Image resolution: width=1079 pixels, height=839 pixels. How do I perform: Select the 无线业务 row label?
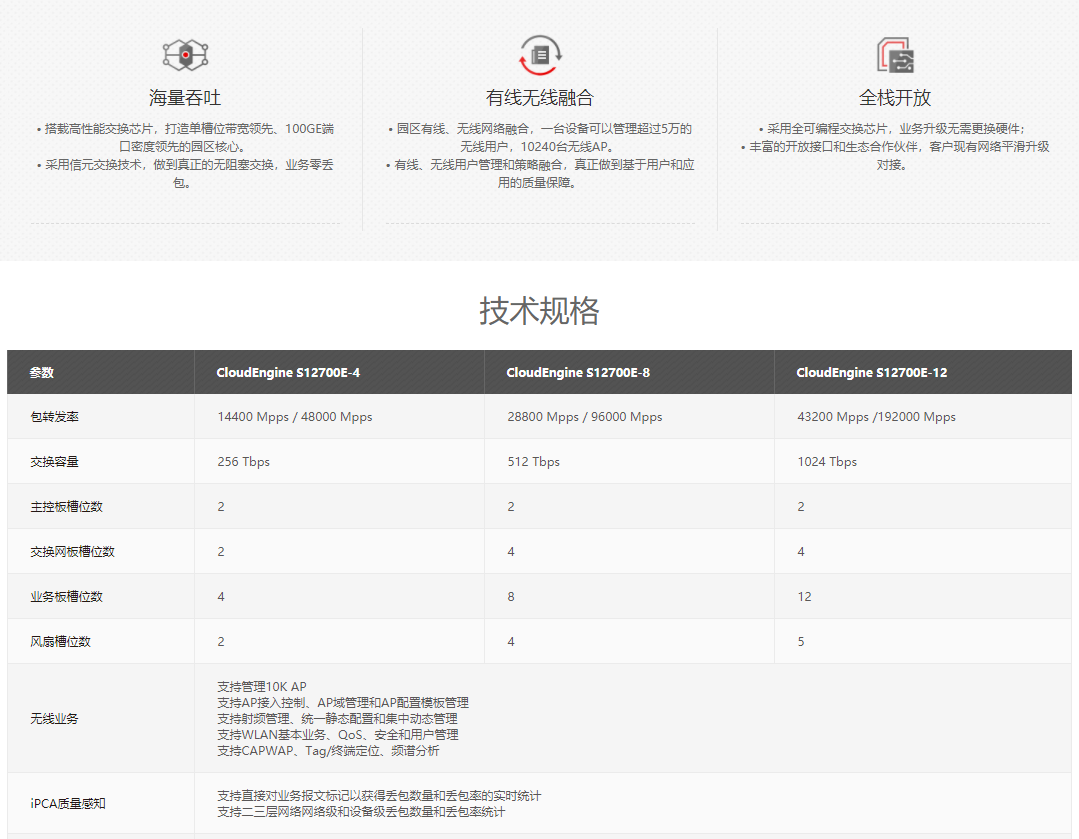[54, 719]
